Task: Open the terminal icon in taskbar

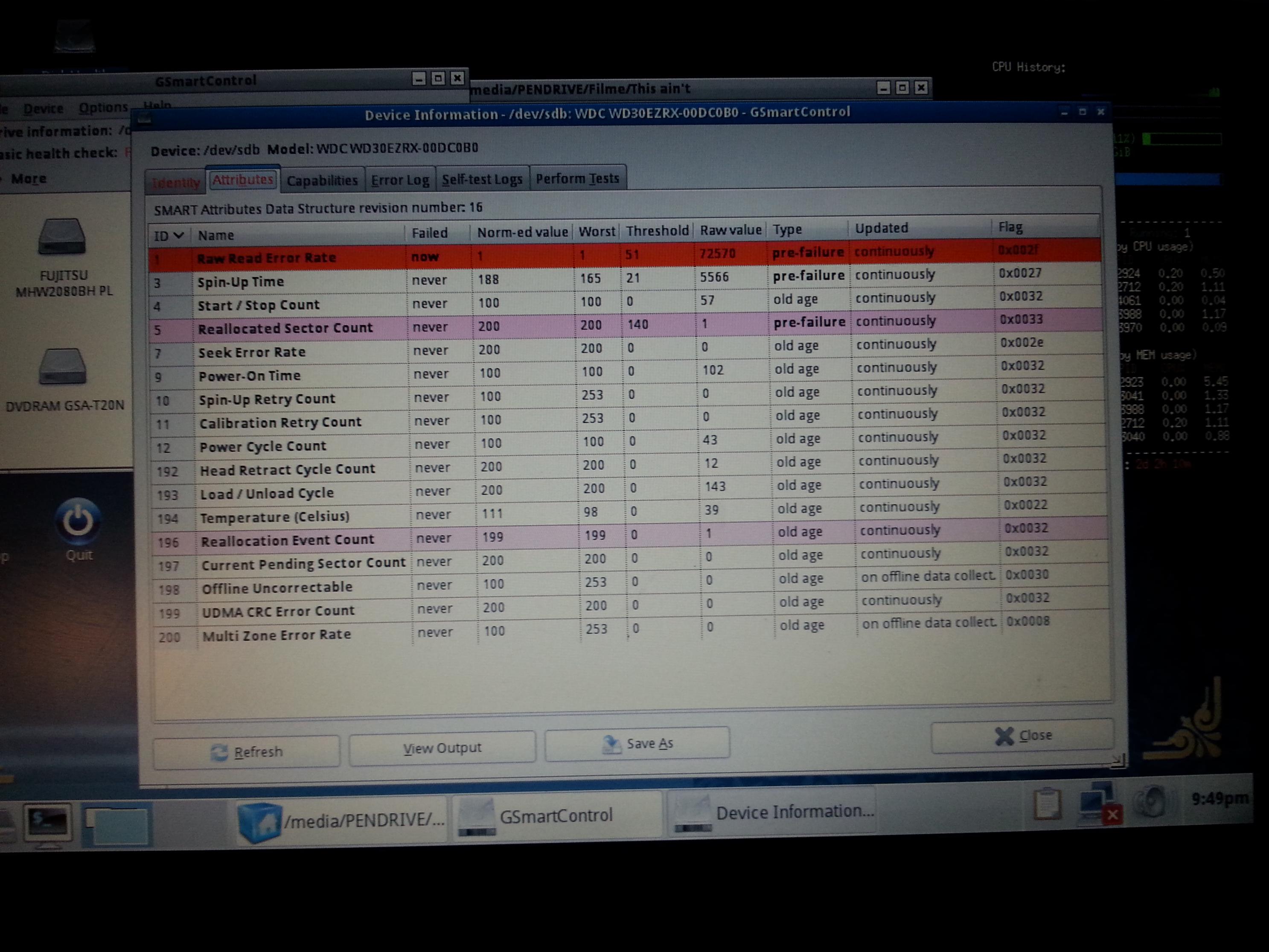Action: [48, 823]
